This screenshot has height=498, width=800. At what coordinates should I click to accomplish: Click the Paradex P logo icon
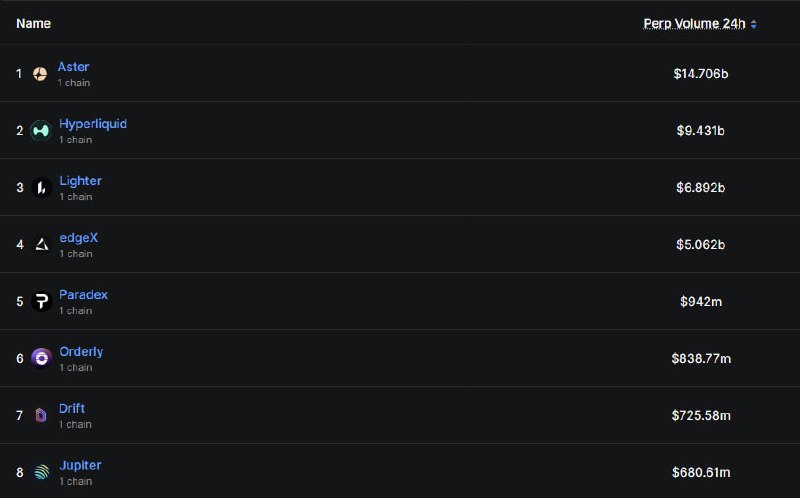point(41,302)
